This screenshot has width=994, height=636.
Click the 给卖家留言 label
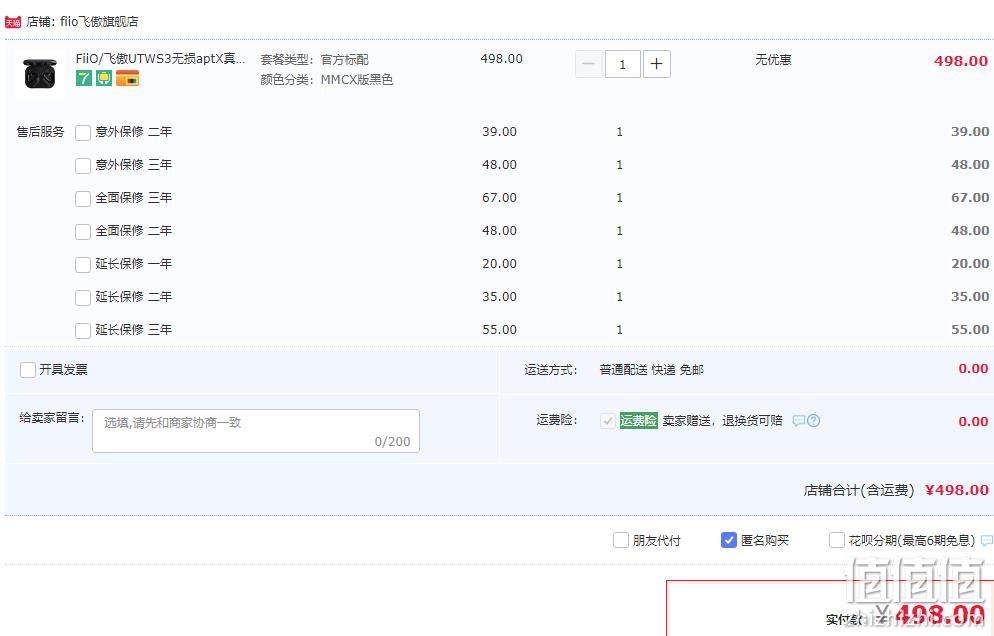(x=52, y=418)
